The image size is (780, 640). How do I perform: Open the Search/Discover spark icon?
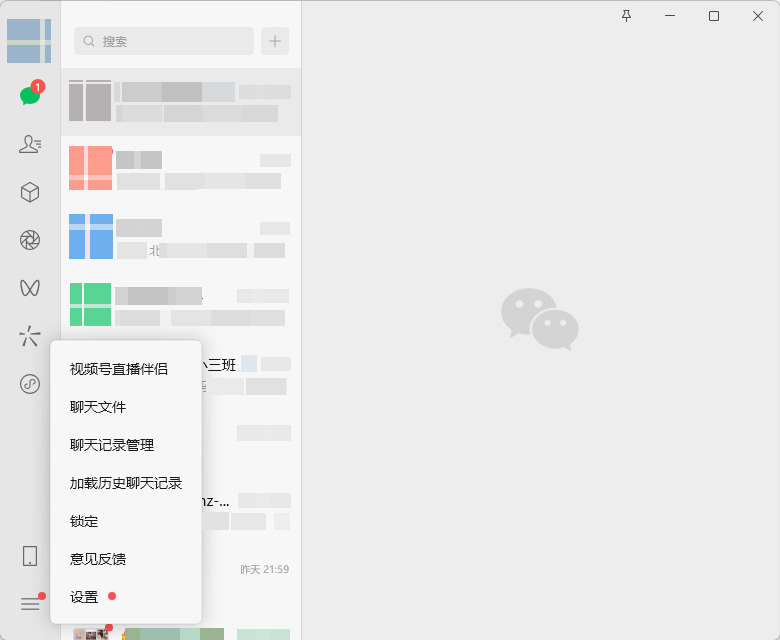pyautogui.click(x=30, y=336)
